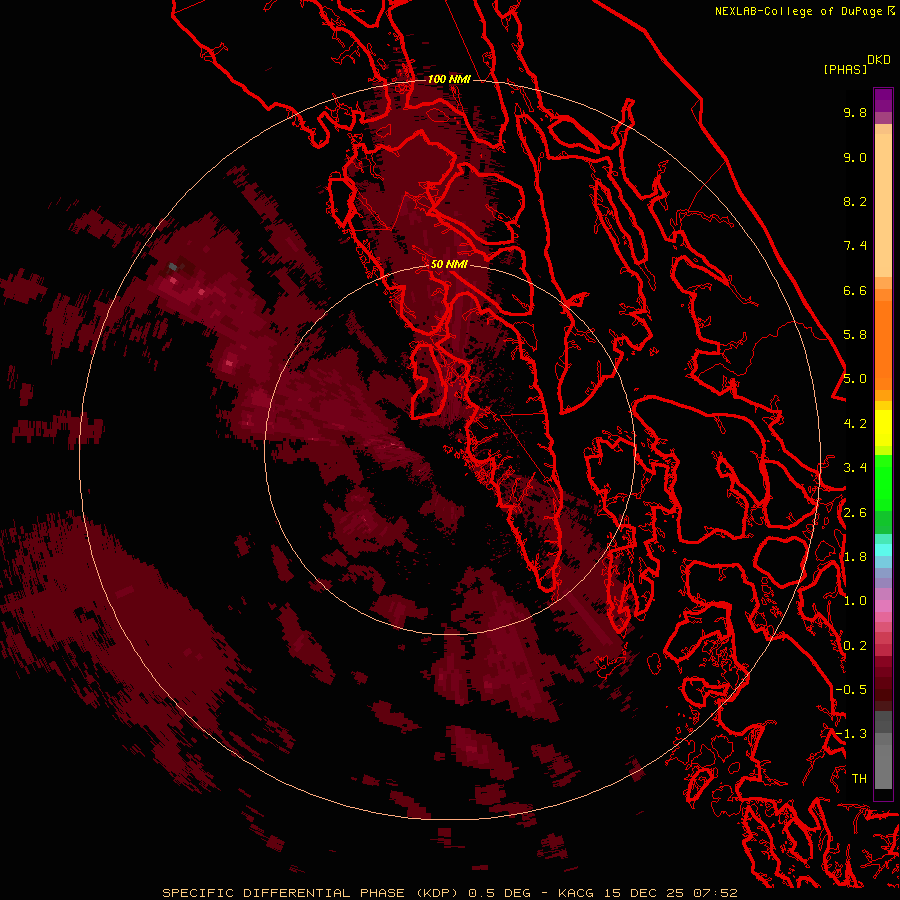Click the yellow segment of the color bar
900x900 pixels.
883,428
